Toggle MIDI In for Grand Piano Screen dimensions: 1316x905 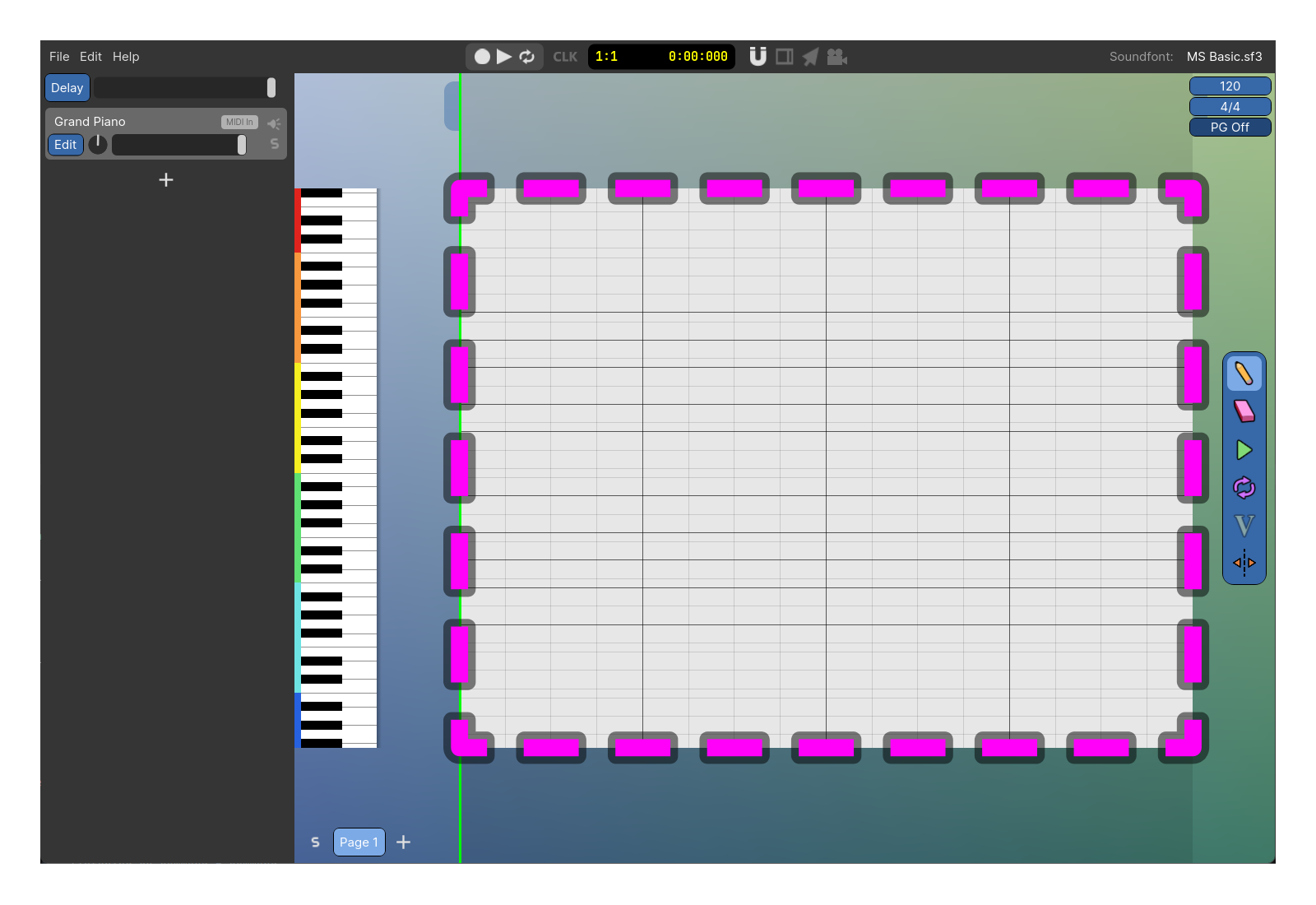click(x=239, y=122)
